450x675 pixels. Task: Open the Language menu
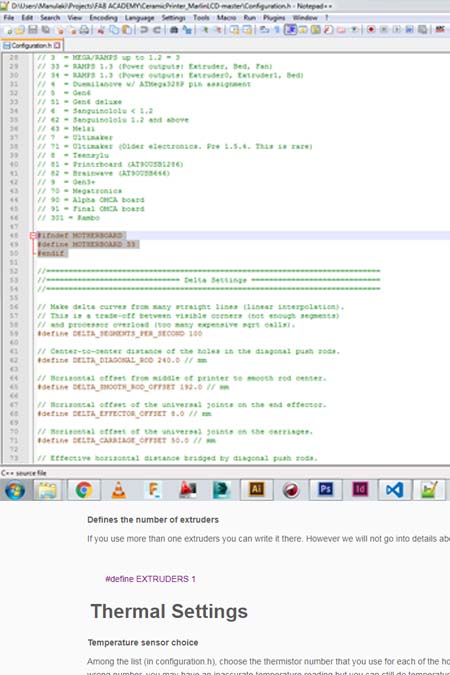[x=140, y=18]
